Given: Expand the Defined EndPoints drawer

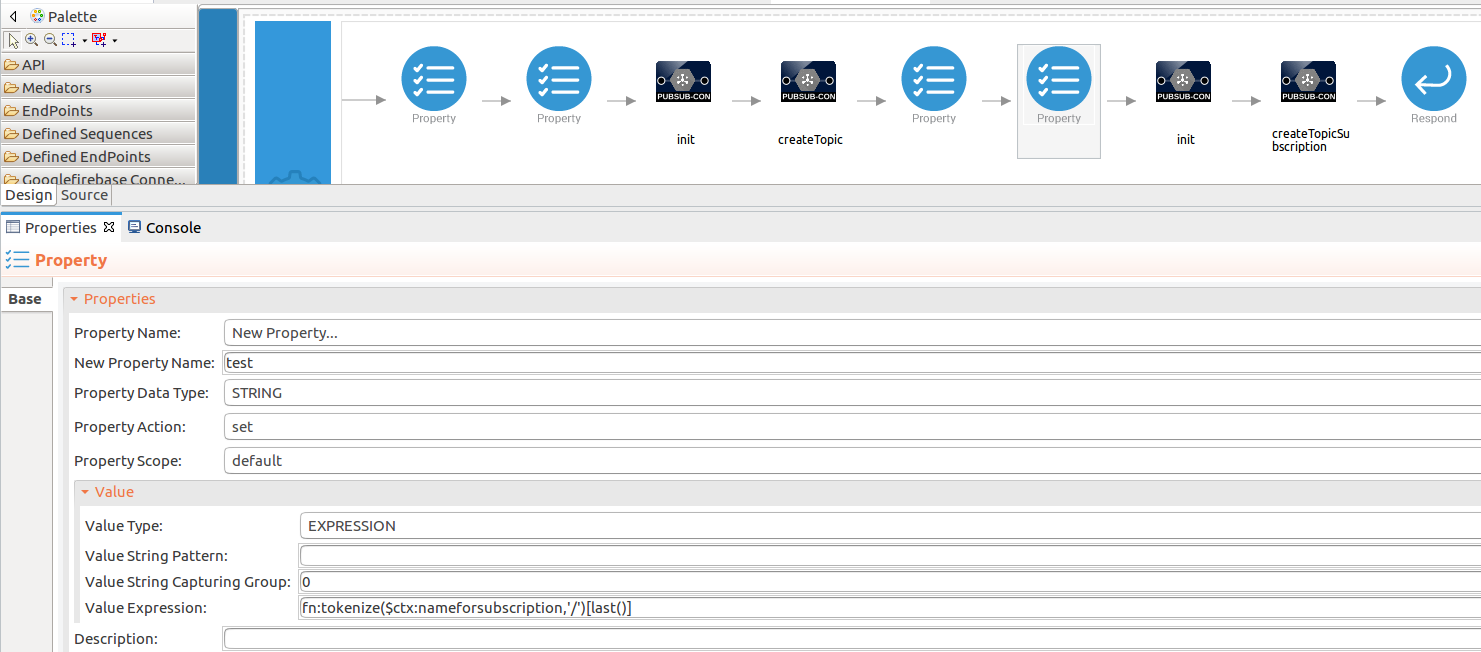Looking at the screenshot, I should (x=98, y=157).
